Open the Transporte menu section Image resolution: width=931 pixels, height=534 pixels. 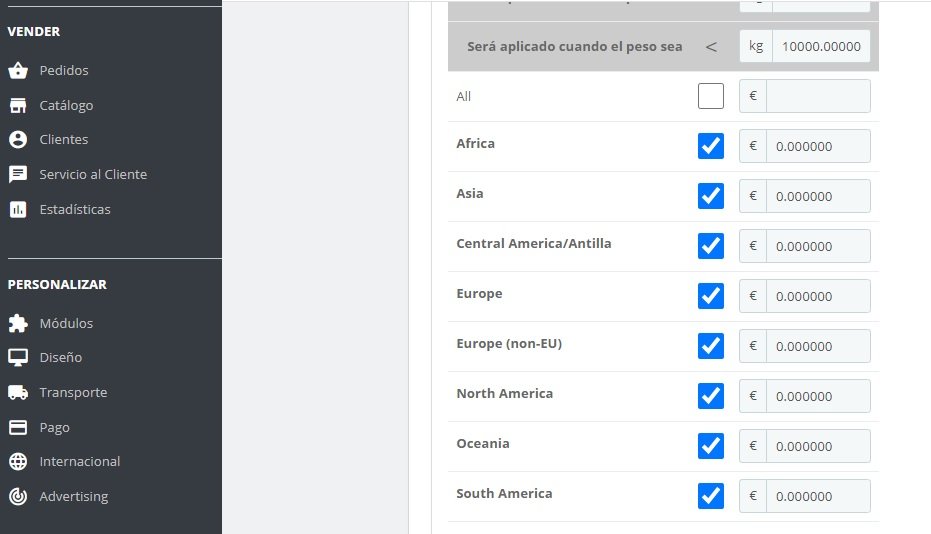pyautogui.click(x=73, y=393)
